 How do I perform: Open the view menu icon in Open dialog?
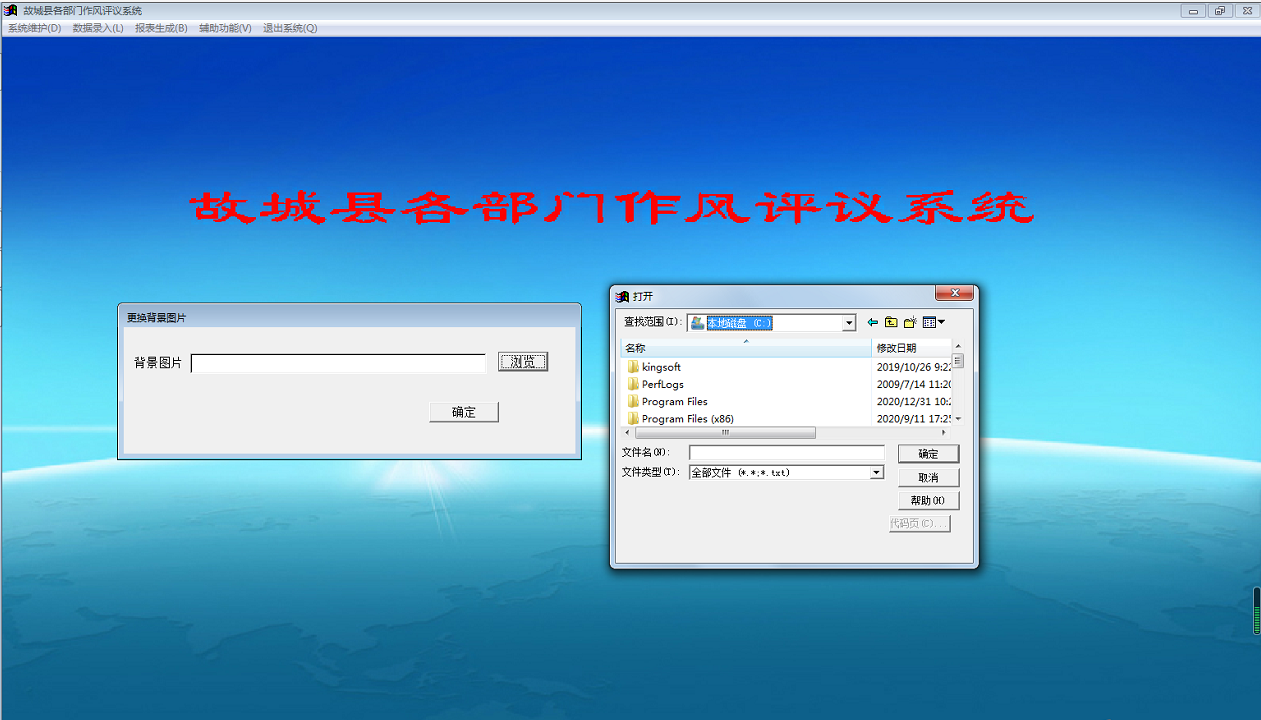tap(934, 322)
